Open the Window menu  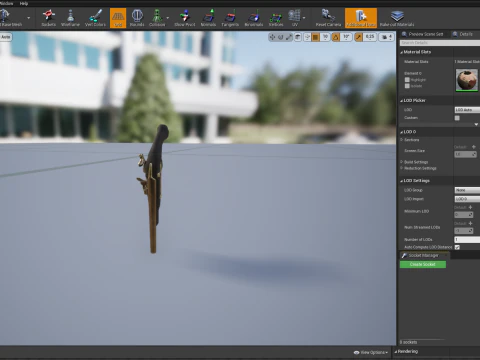6,3
